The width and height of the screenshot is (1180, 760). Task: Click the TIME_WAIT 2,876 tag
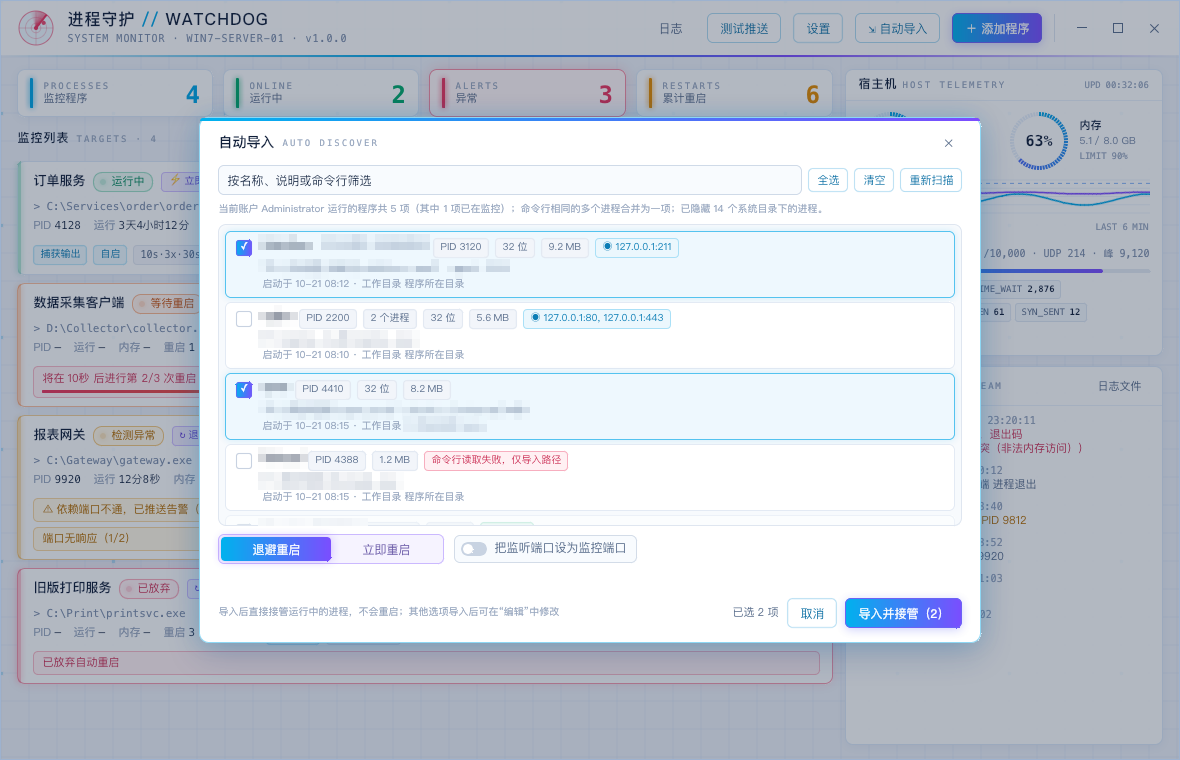(x=1020, y=289)
